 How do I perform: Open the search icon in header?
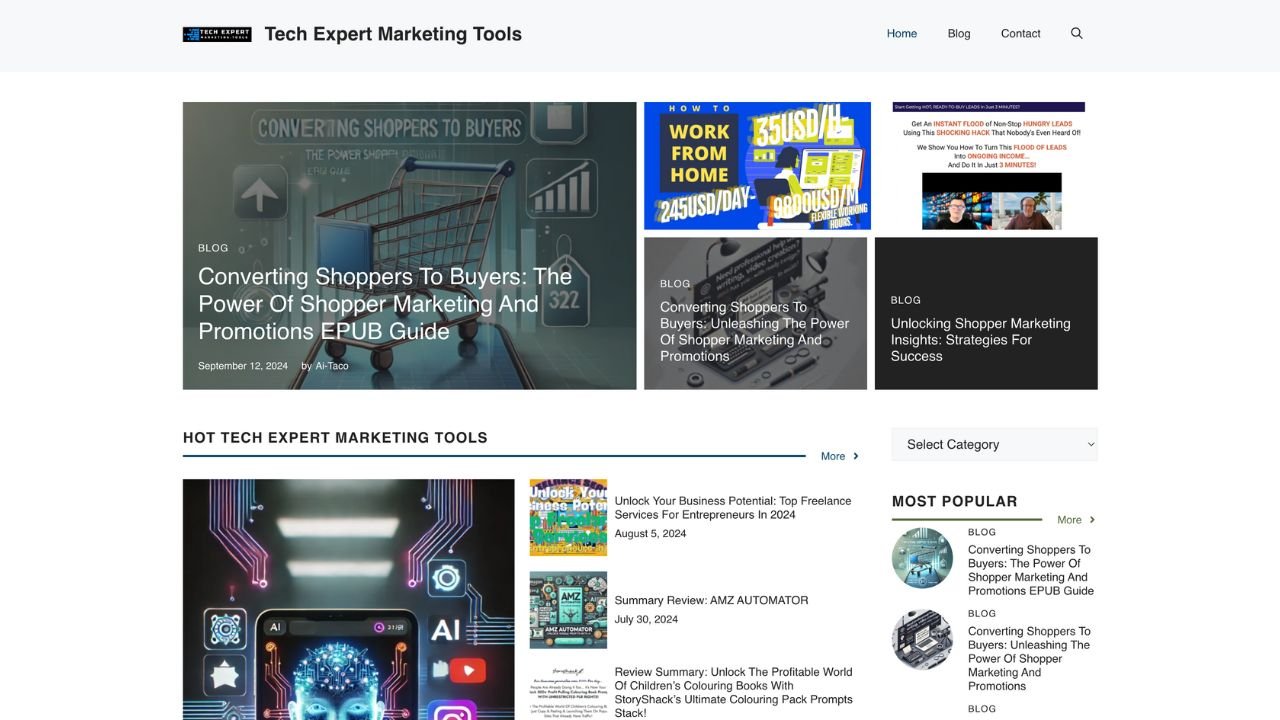(x=1077, y=33)
